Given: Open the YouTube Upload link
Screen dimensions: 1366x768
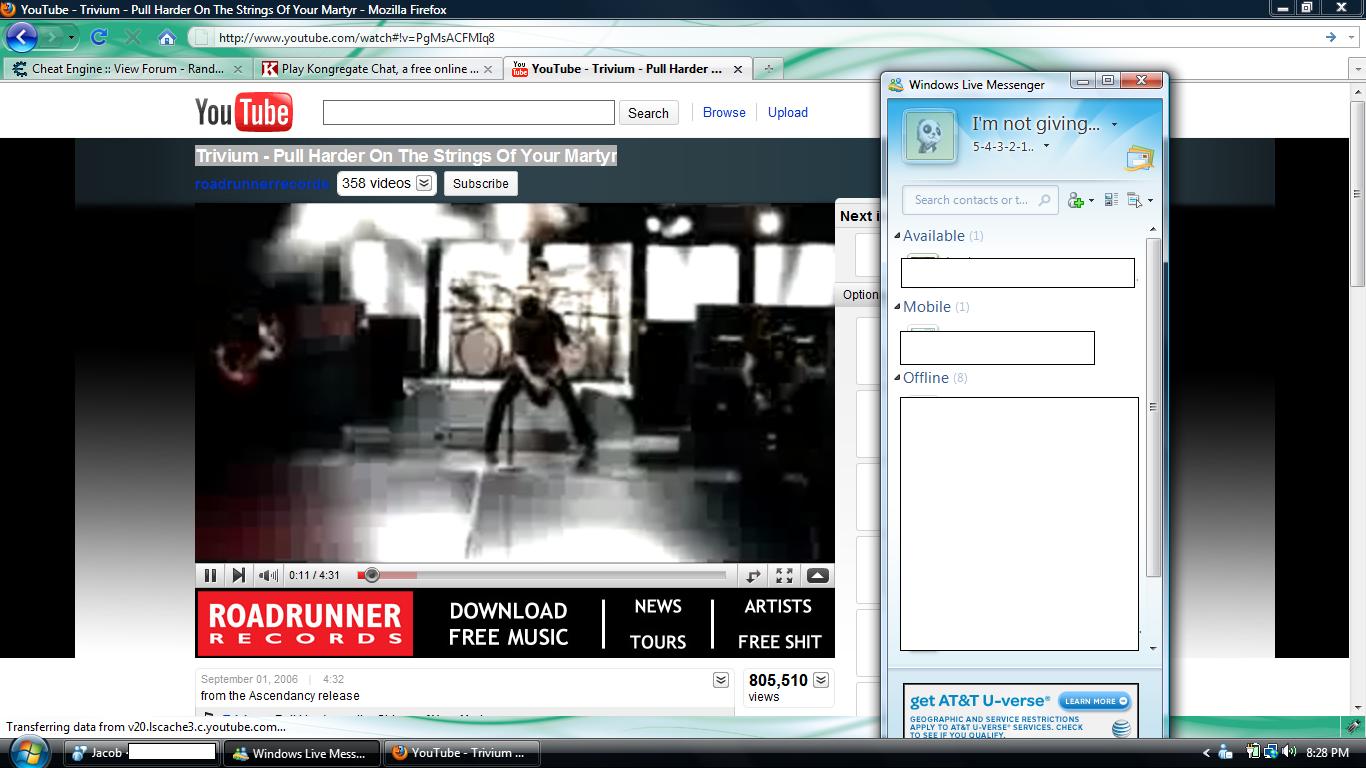Looking at the screenshot, I should [788, 112].
